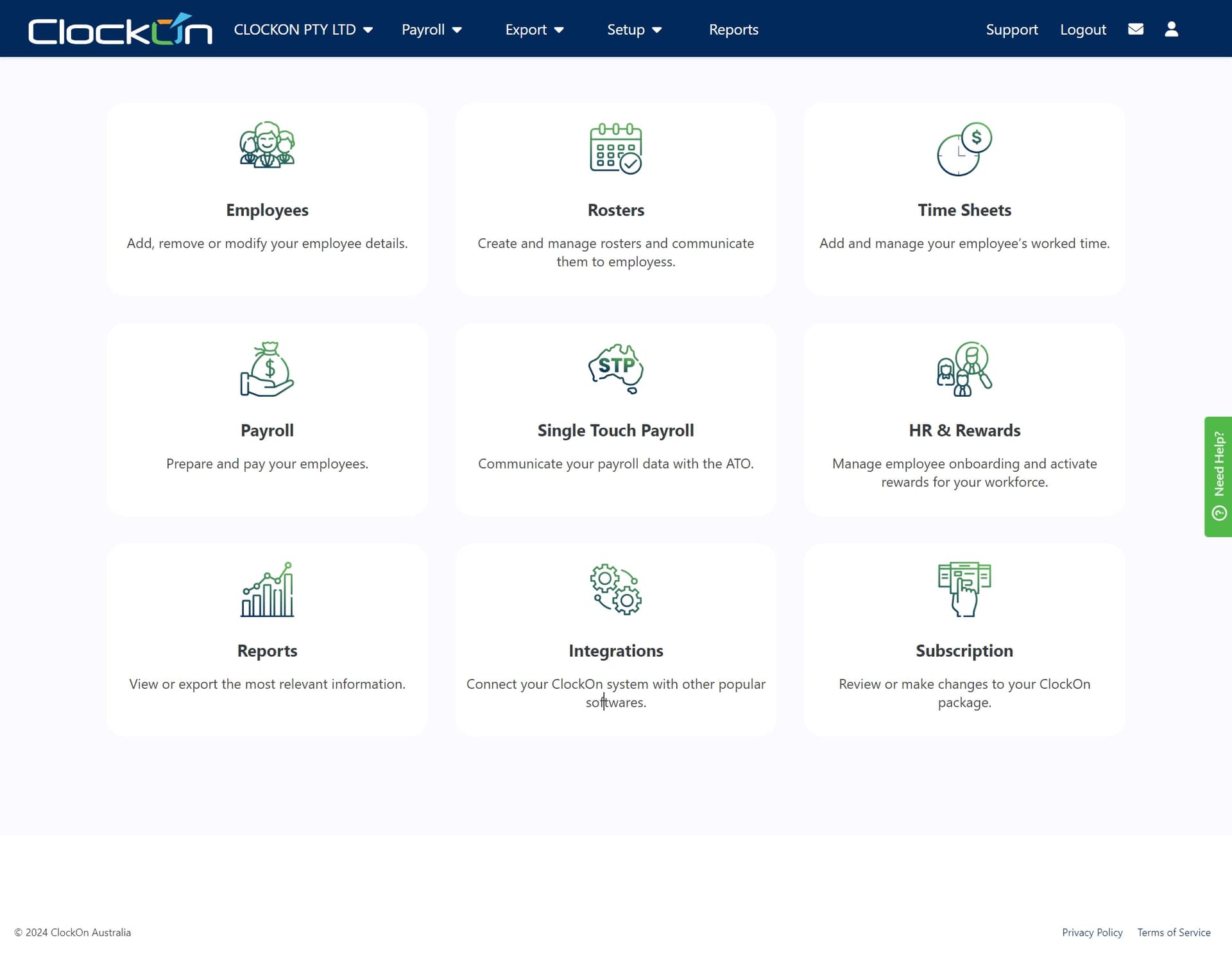Click Support in the top bar

click(x=1011, y=30)
